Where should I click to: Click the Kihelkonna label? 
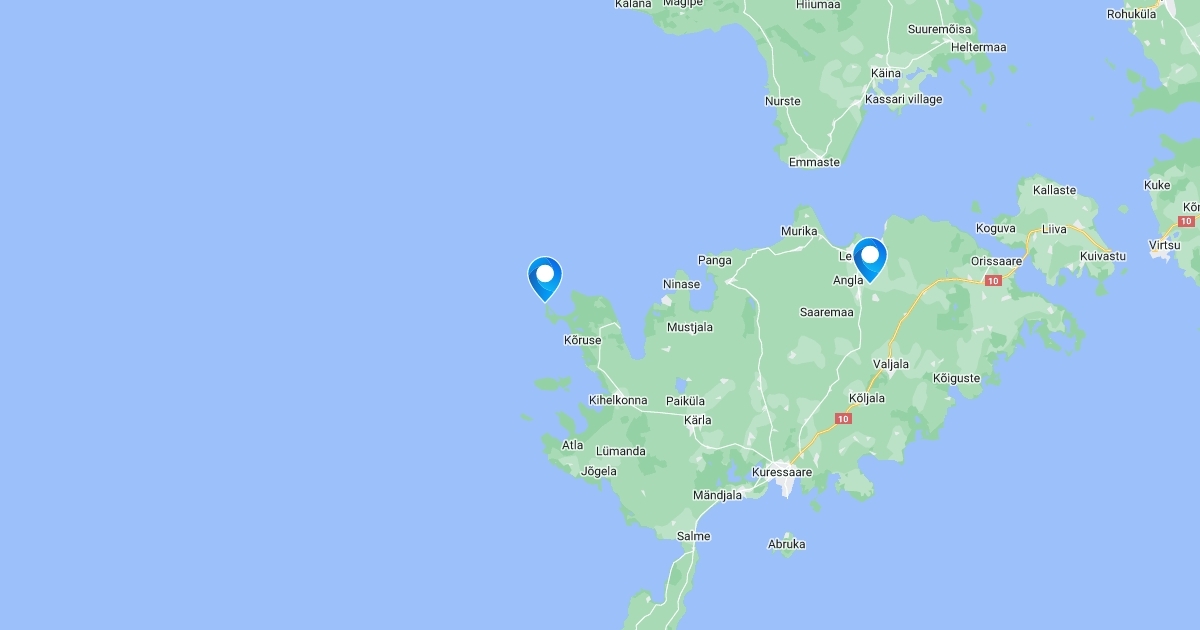[618, 400]
